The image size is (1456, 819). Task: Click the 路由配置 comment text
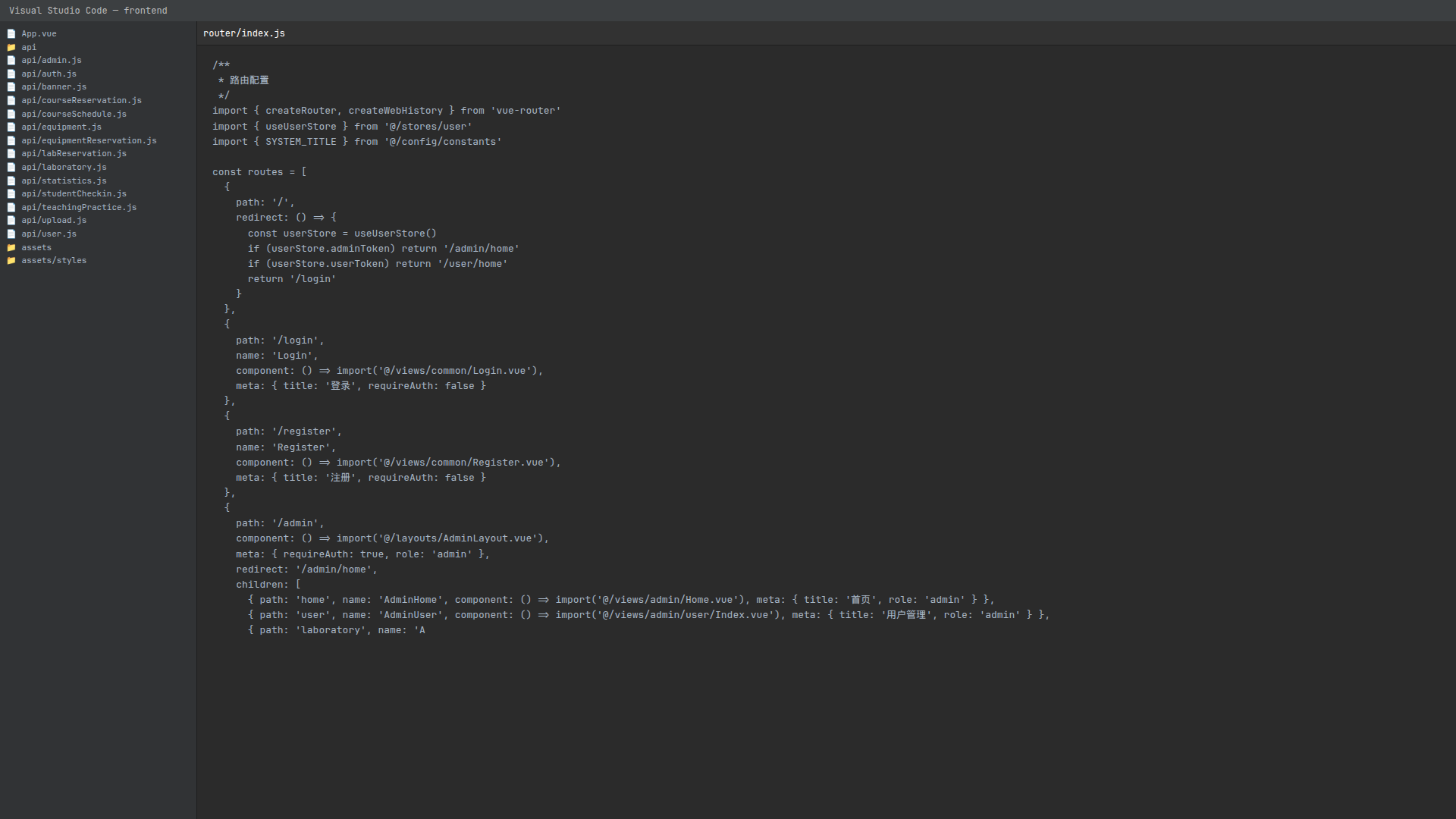pos(249,80)
